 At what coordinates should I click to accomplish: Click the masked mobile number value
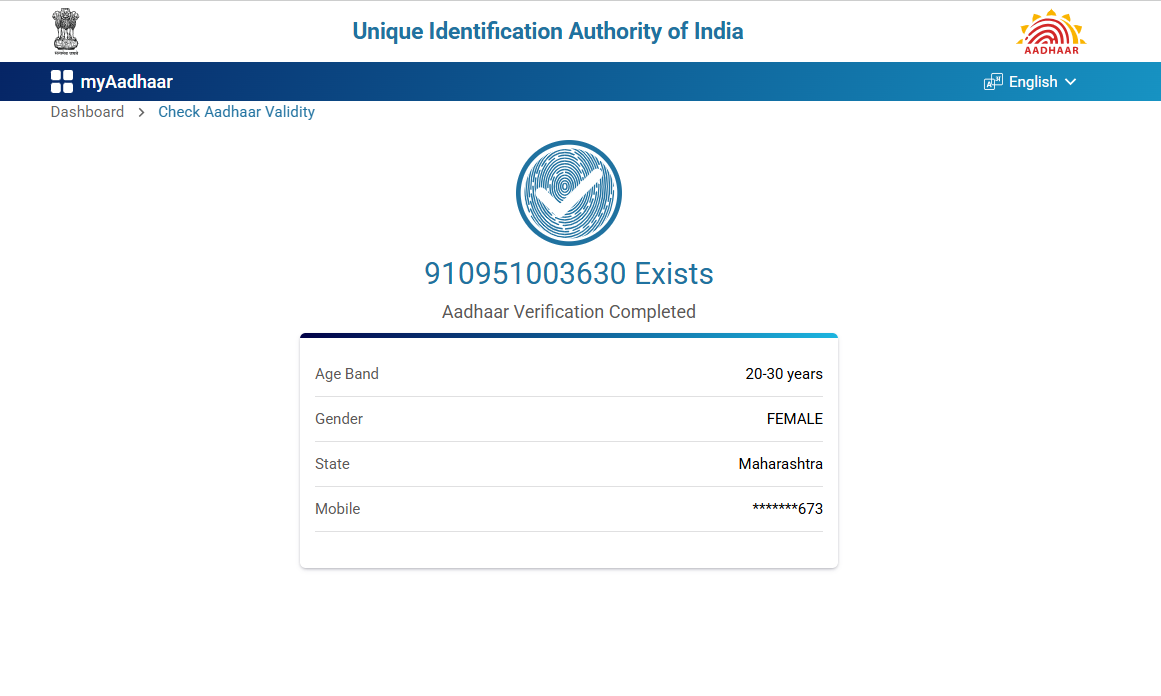[787, 509]
